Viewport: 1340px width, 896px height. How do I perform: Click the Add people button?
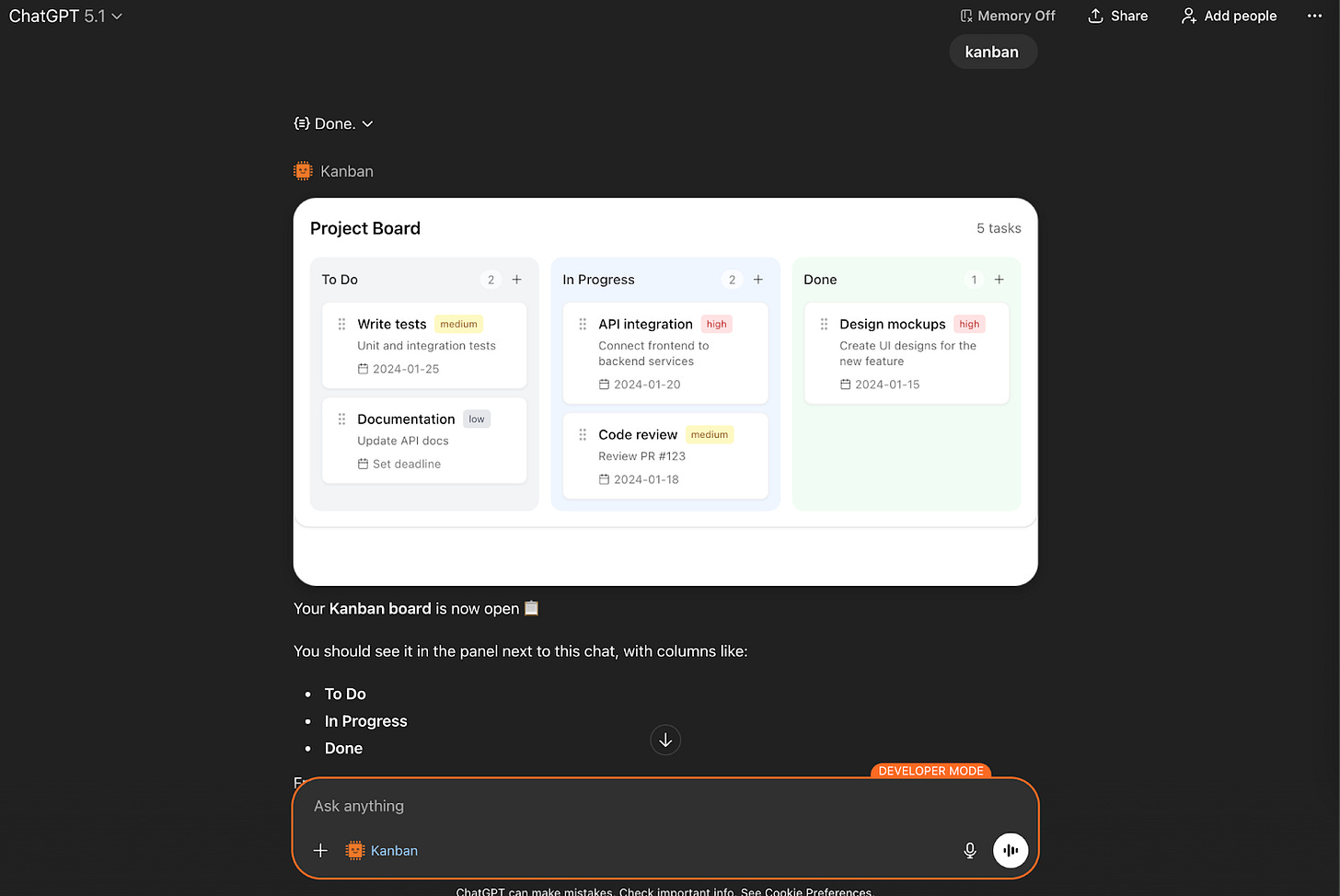click(1228, 16)
